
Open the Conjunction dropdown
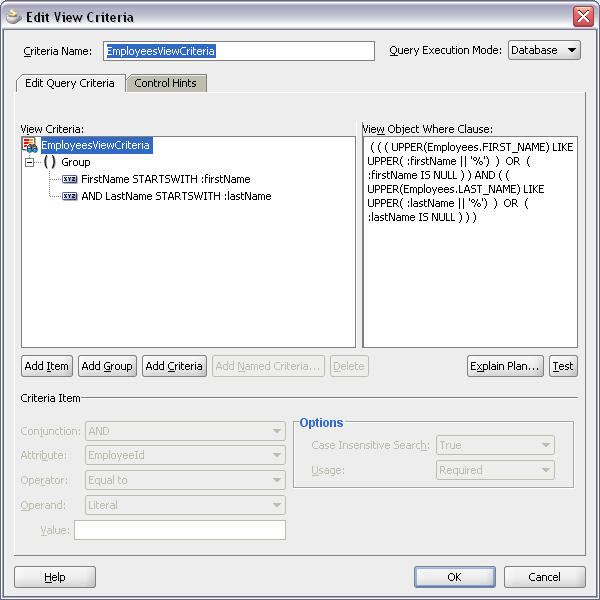point(185,431)
